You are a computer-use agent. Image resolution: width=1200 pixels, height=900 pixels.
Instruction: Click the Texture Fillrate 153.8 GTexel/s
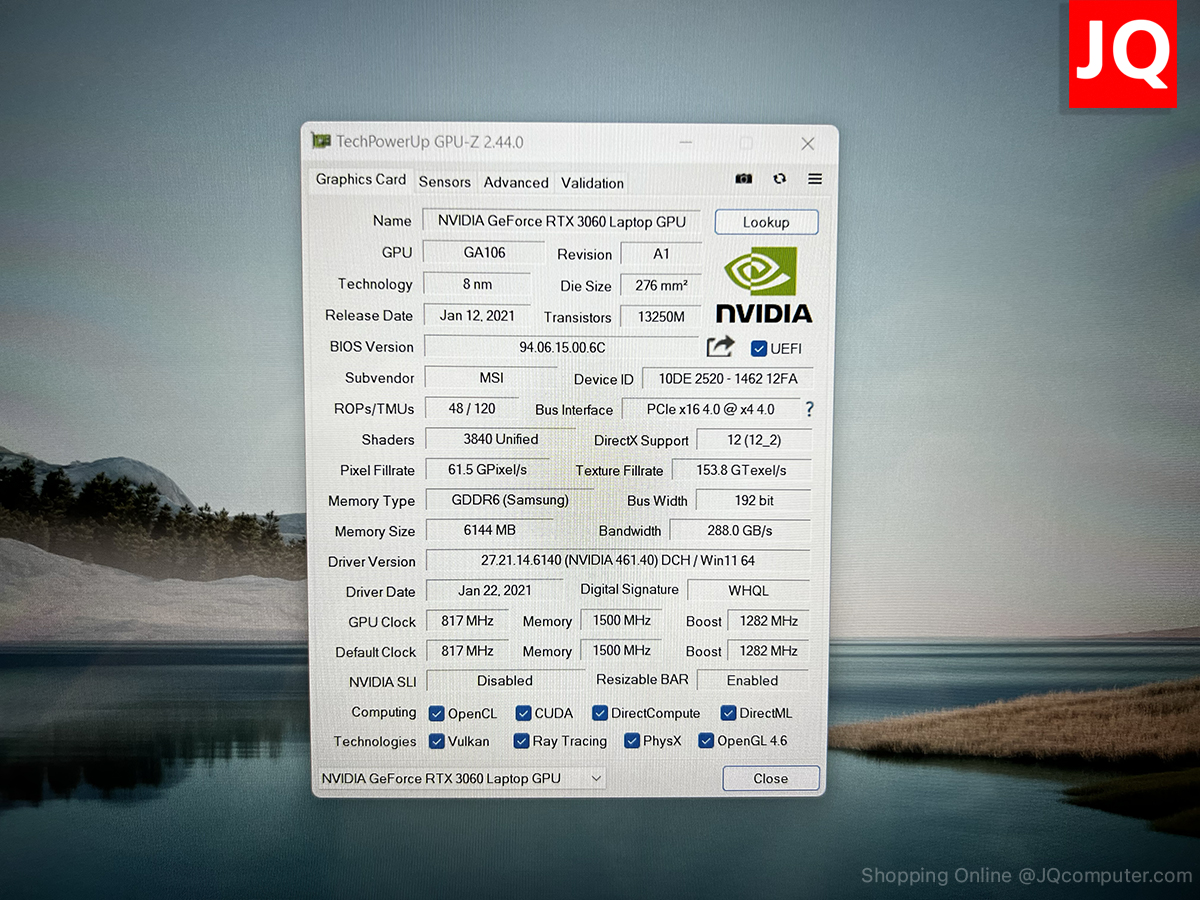(x=741, y=470)
